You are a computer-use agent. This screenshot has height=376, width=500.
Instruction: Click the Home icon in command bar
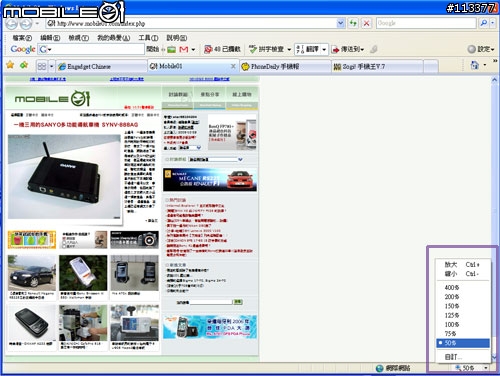(x=474, y=65)
